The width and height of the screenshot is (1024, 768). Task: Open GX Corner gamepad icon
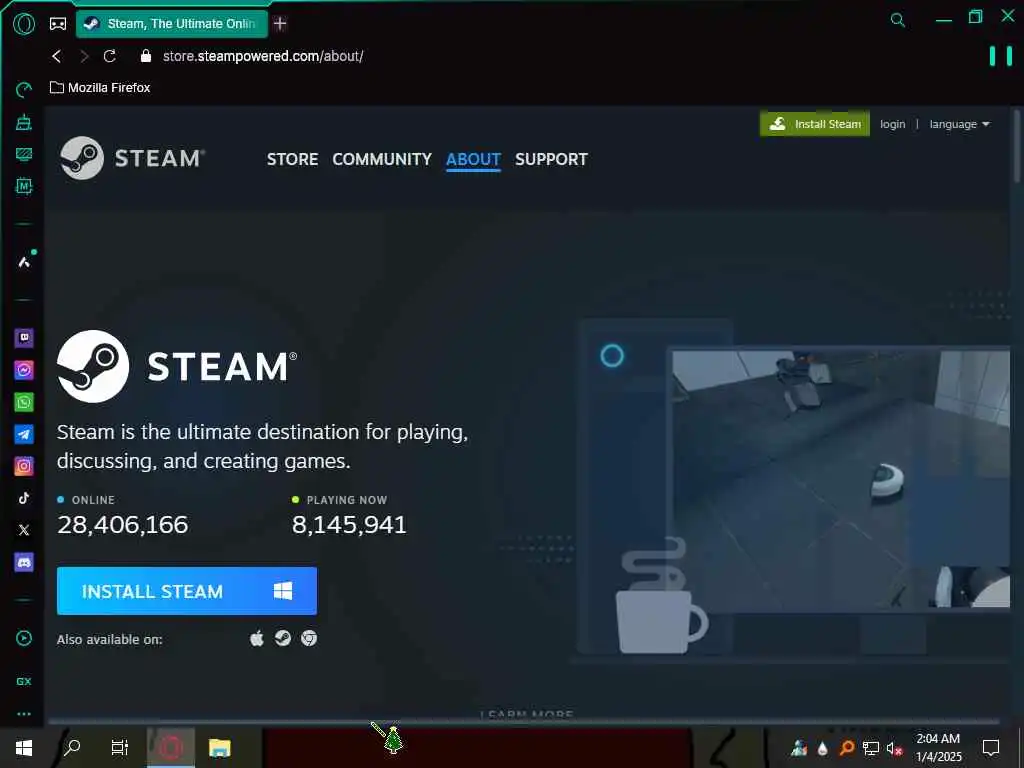coord(58,24)
